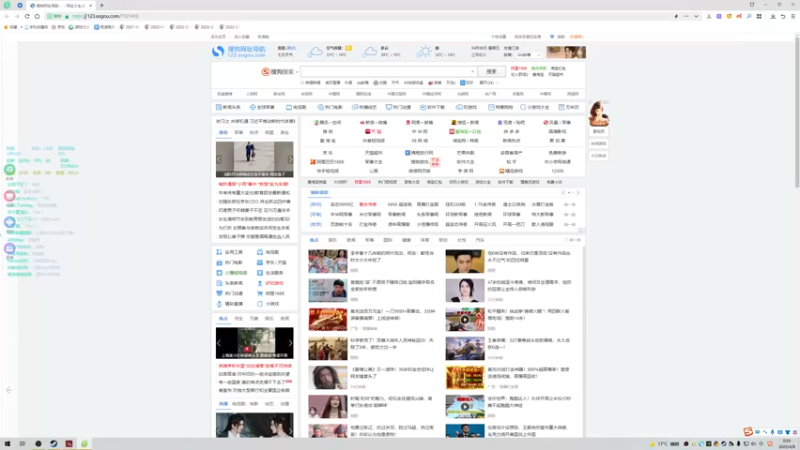Image resolution: width=800 pixels, height=450 pixels.
Task: Expand the address bar chevron dropdown
Action: (x=696, y=16)
